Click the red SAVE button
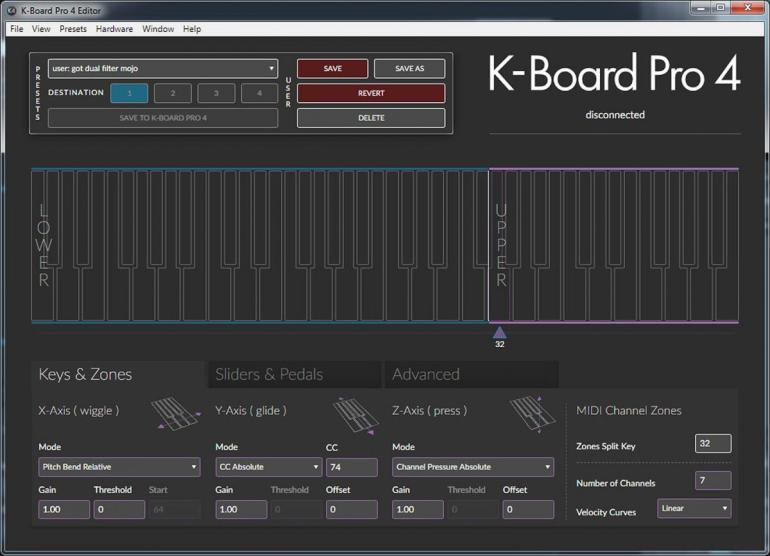770x556 pixels. [332, 69]
